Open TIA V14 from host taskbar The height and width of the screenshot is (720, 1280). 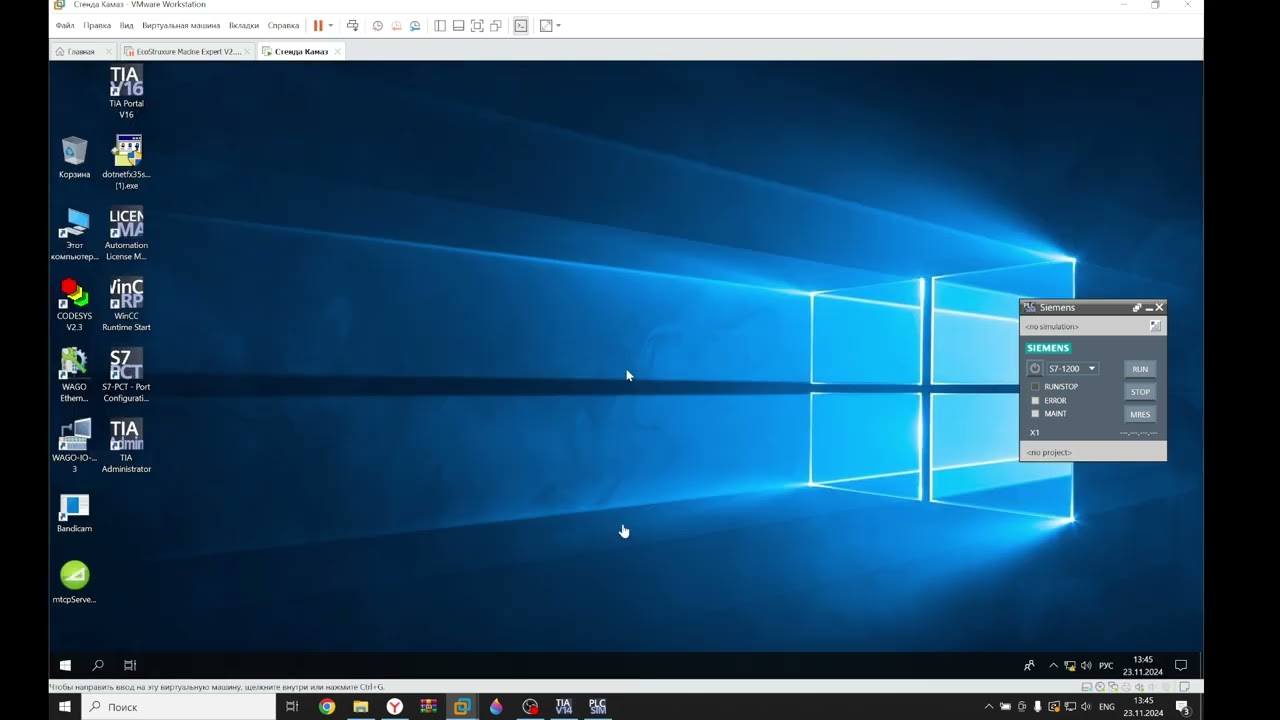click(x=563, y=706)
